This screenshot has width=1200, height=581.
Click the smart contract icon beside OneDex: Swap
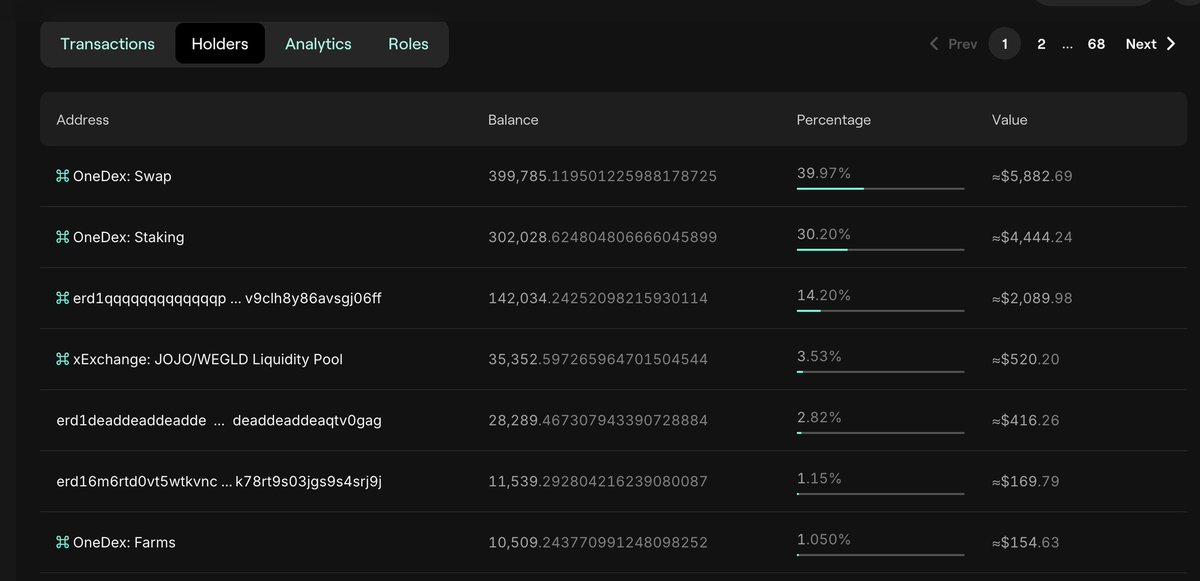click(x=62, y=176)
